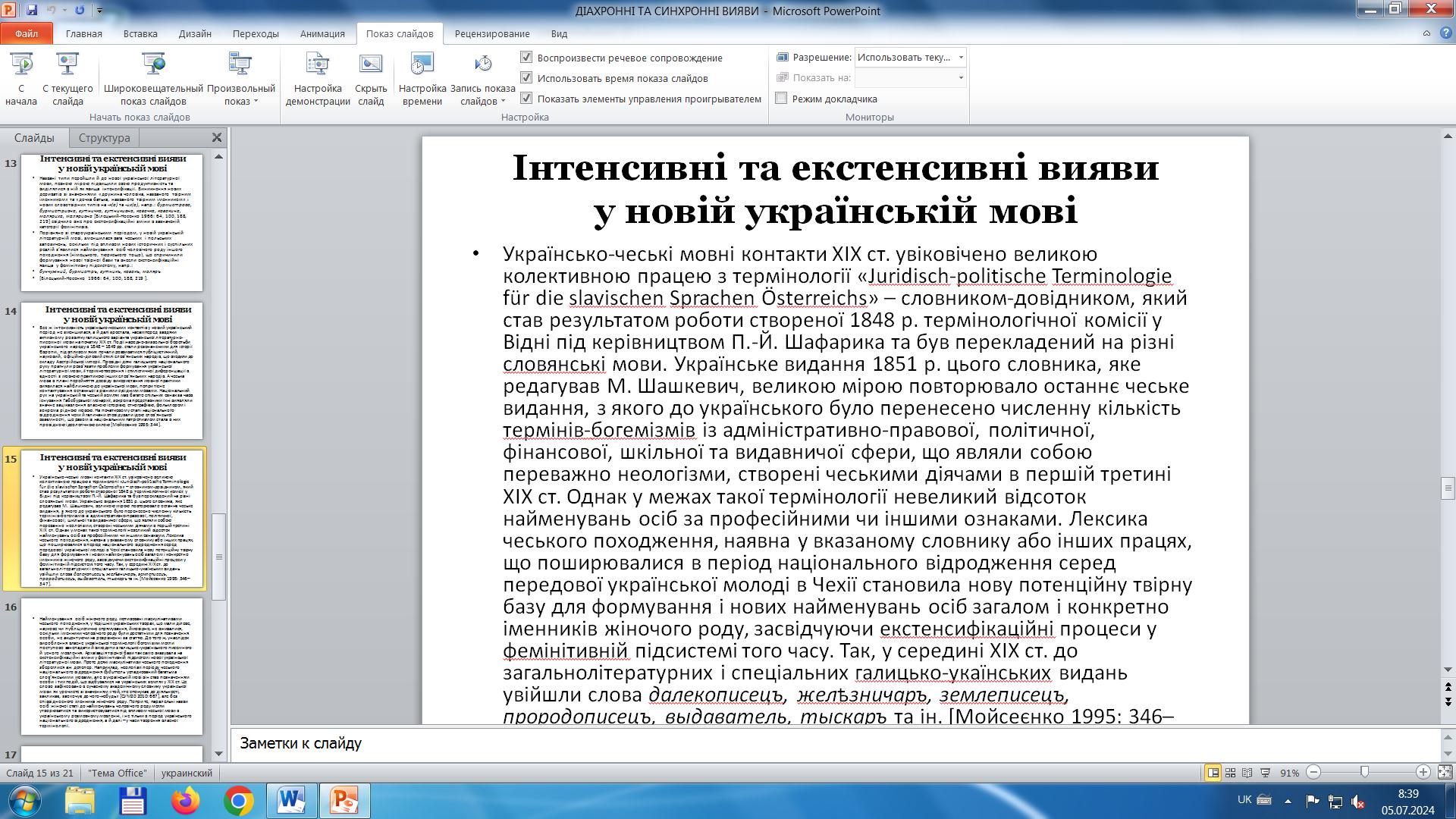
Task: Open the Файл menu button
Action: 27,33
